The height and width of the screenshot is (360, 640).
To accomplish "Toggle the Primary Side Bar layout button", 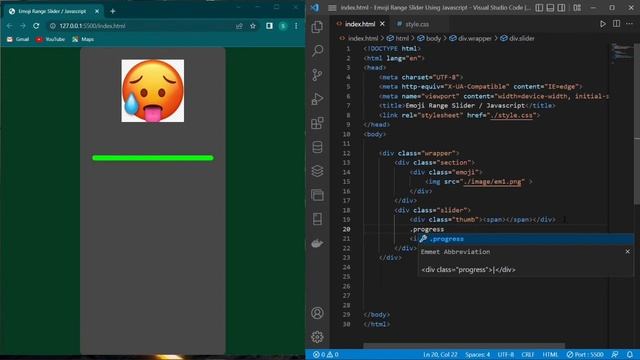I will click(x=539, y=7).
